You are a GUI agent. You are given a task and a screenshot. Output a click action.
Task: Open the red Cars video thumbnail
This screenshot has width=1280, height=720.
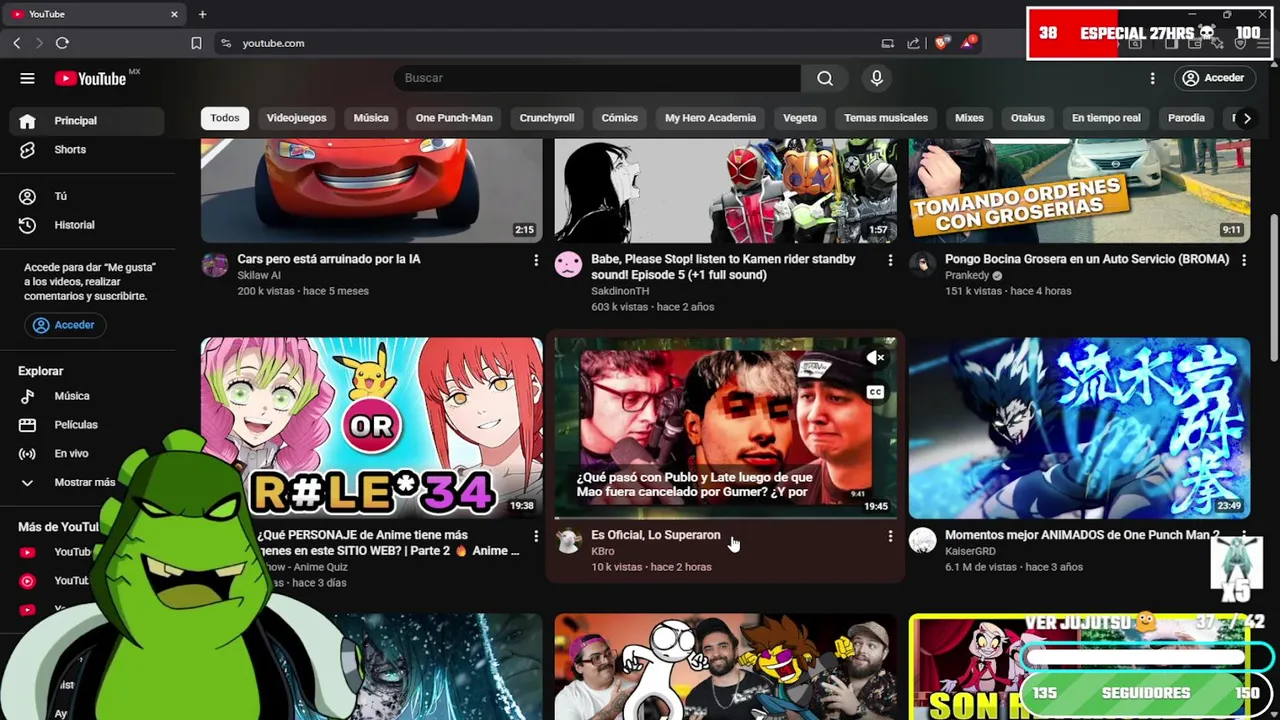[371, 190]
